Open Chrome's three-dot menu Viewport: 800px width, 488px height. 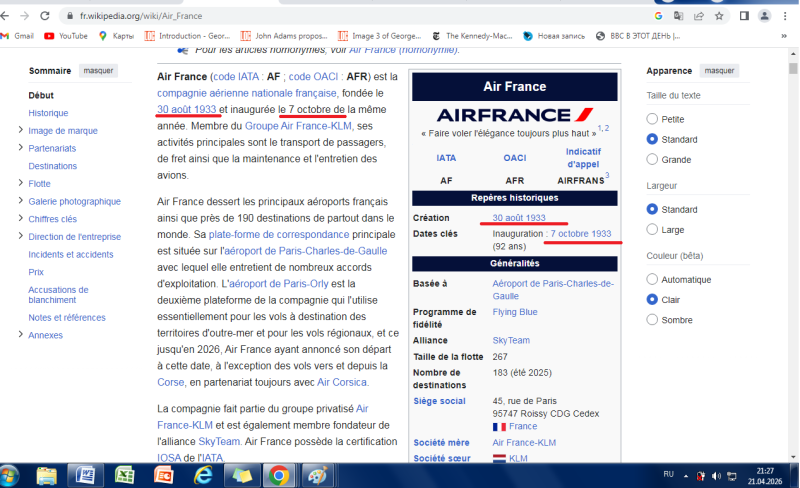[x=787, y=16]
